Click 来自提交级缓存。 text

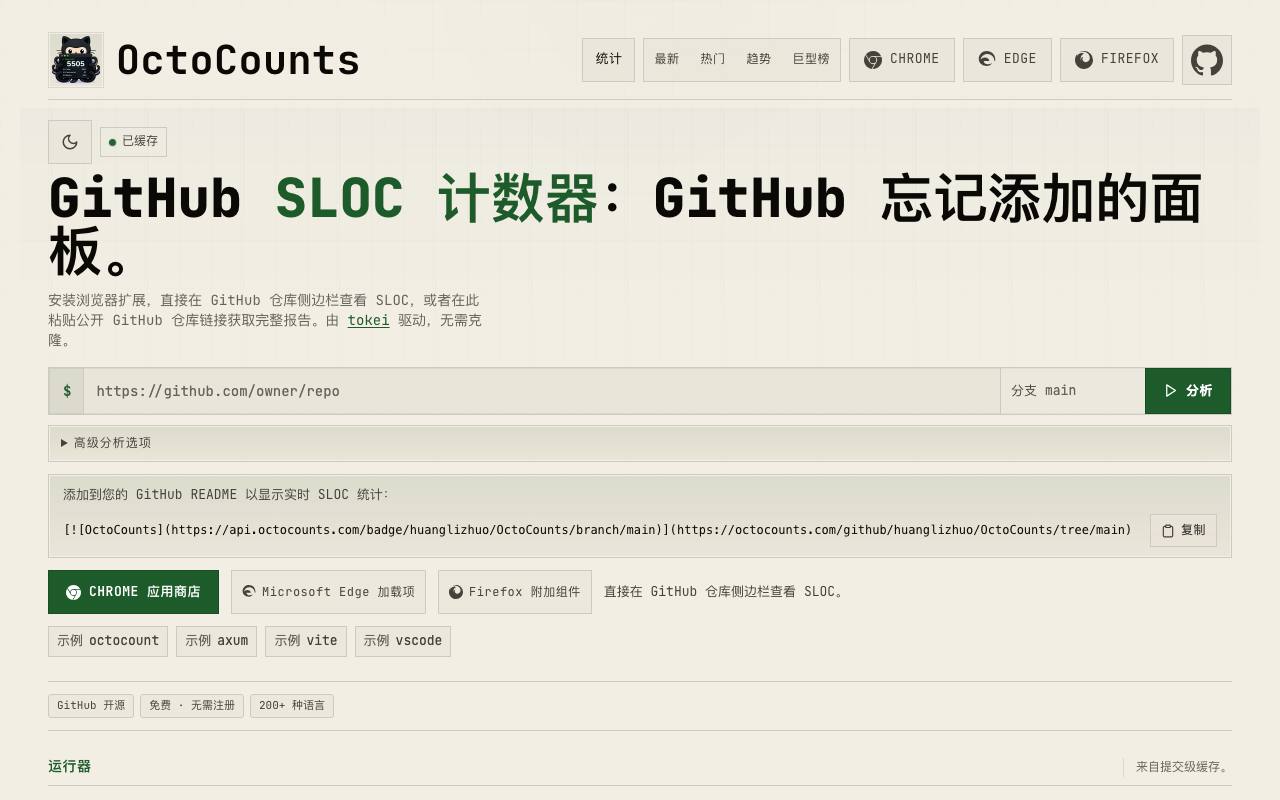[x=1182, y=768]
